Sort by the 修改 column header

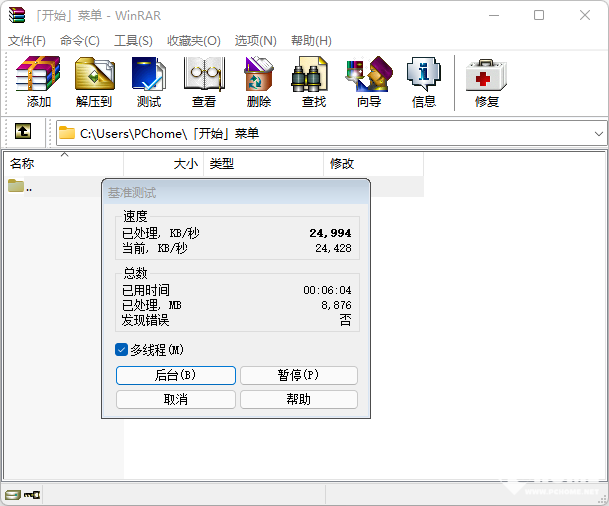[373, 164]
